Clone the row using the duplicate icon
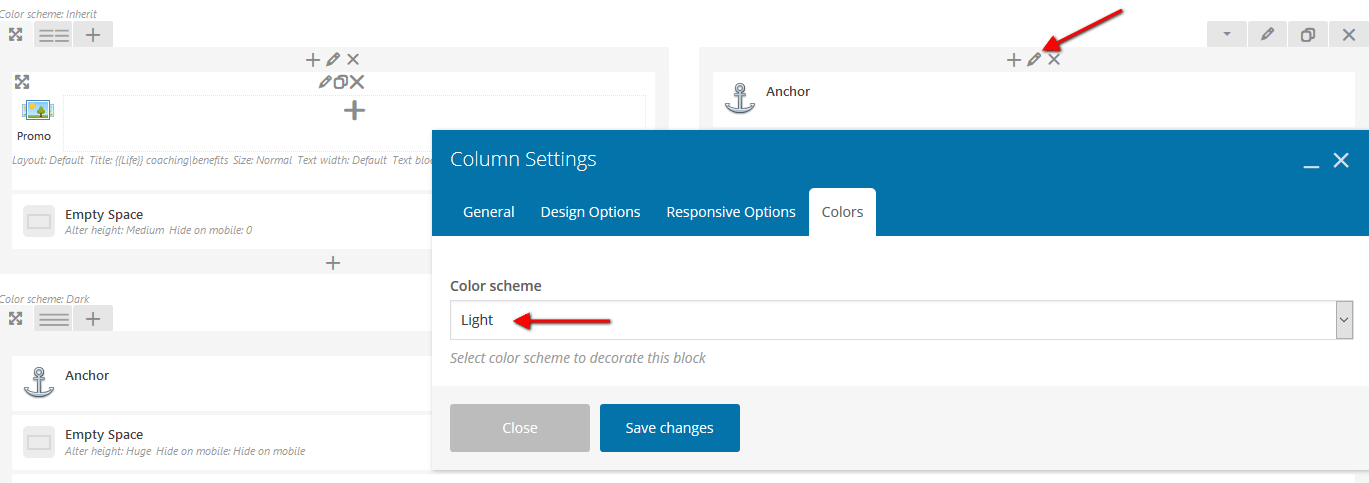This screenshot has height=483, width=1369. click(x=1308, y=35)
